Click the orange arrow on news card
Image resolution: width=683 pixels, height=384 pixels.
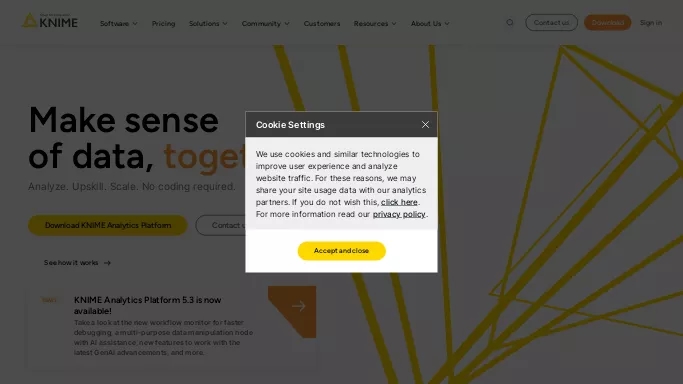pyautogui.click(x=298, y=306)
